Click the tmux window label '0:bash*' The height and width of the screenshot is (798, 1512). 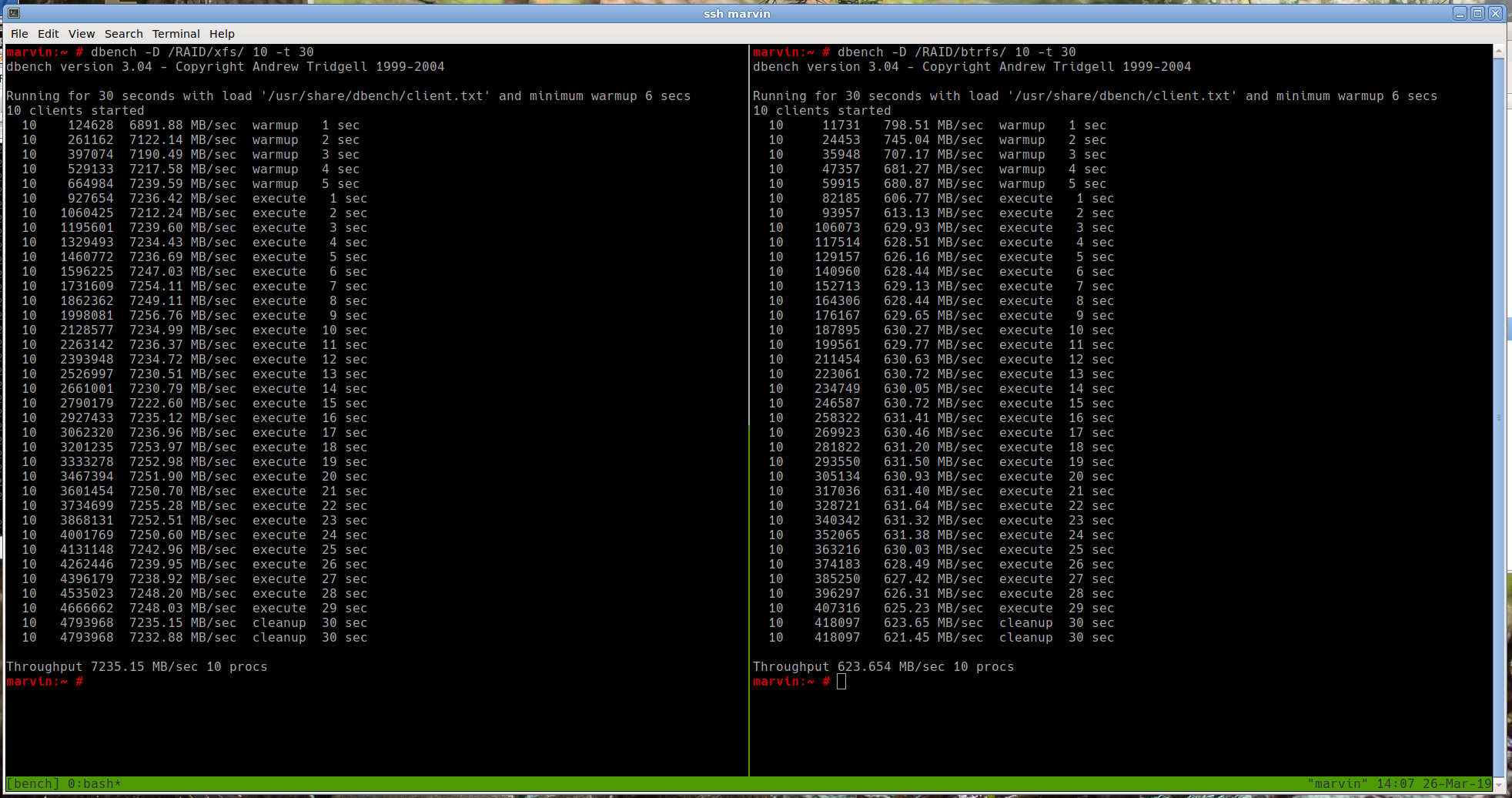pyautogui.click(x=95, y=784)
